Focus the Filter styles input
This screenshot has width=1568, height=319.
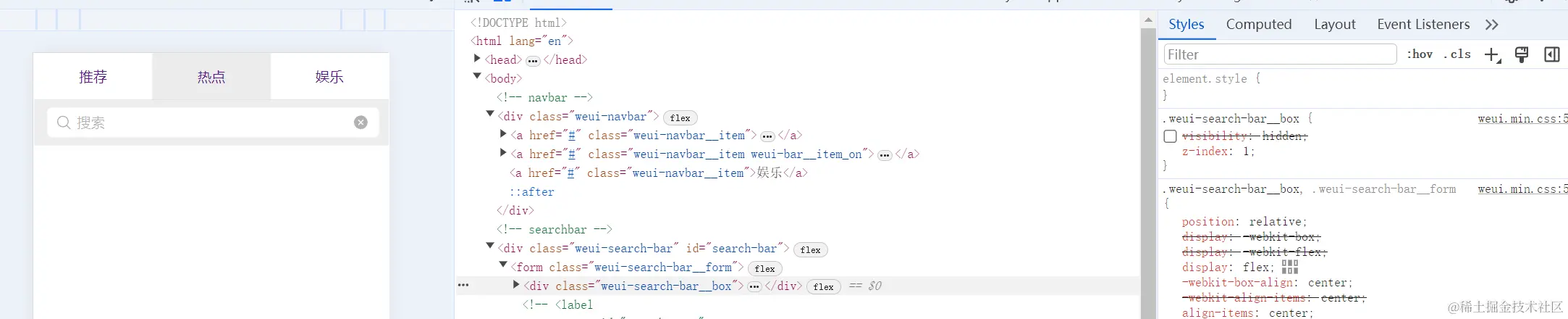1279,54
